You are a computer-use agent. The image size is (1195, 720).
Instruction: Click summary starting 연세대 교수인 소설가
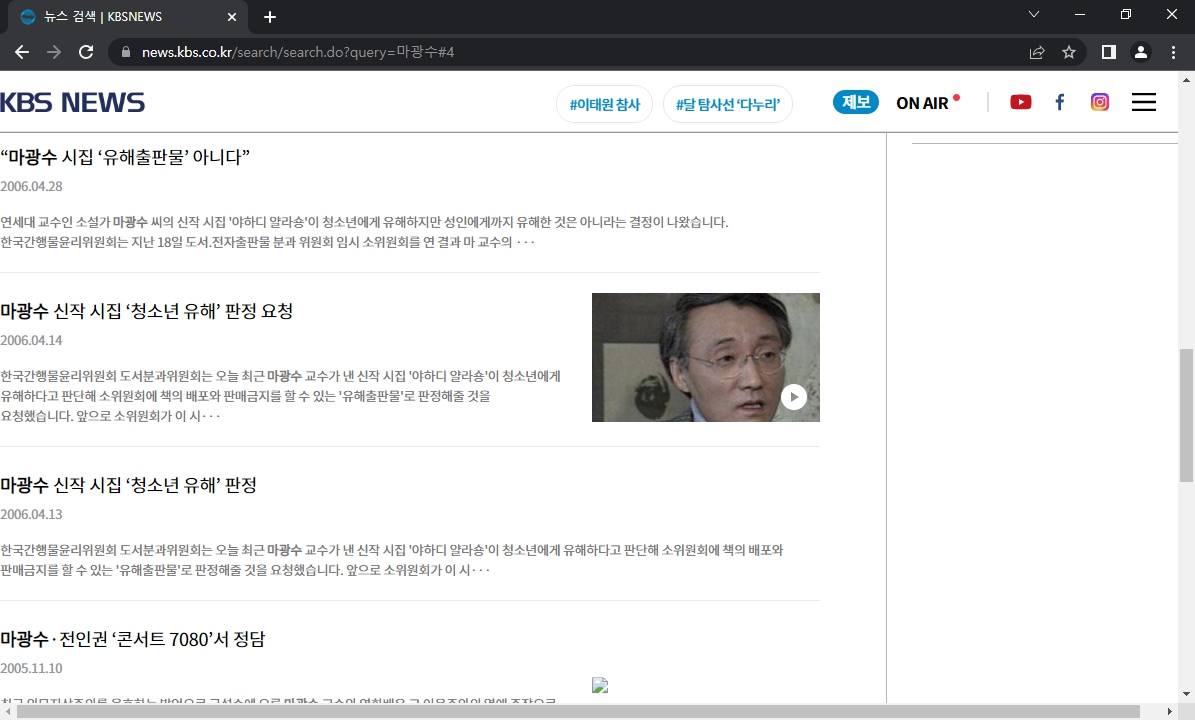click(364, 232)
